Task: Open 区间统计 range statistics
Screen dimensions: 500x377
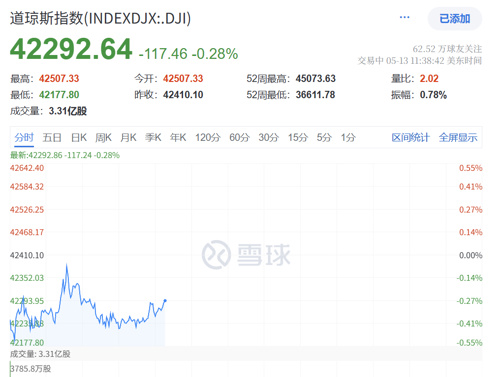Action: pyautogui.click(x=410, y=137)
